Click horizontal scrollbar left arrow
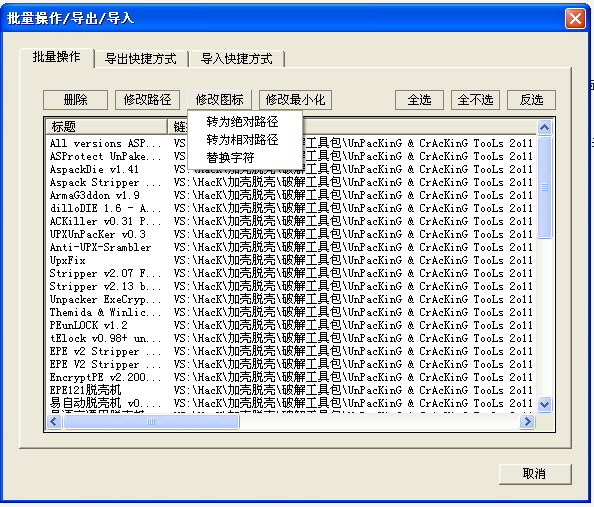 click(54, 421)
